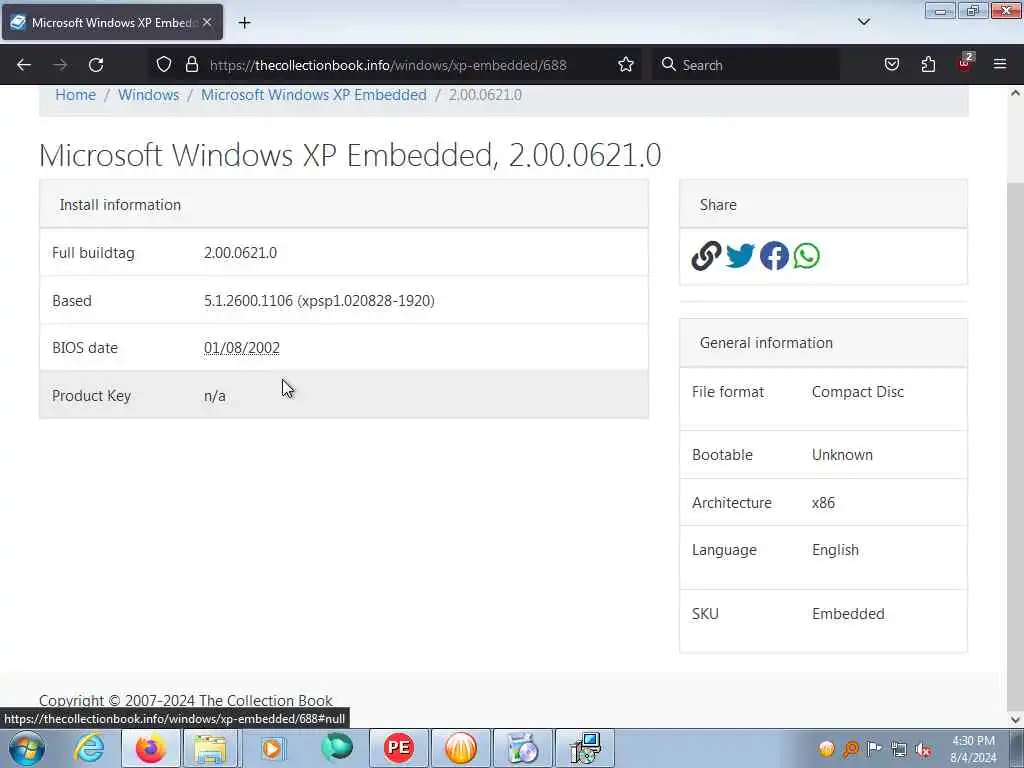Copy the page link via share icon
Image resolution: width=1024 pixels, height=768 pixels.
(x=706, y=256)
